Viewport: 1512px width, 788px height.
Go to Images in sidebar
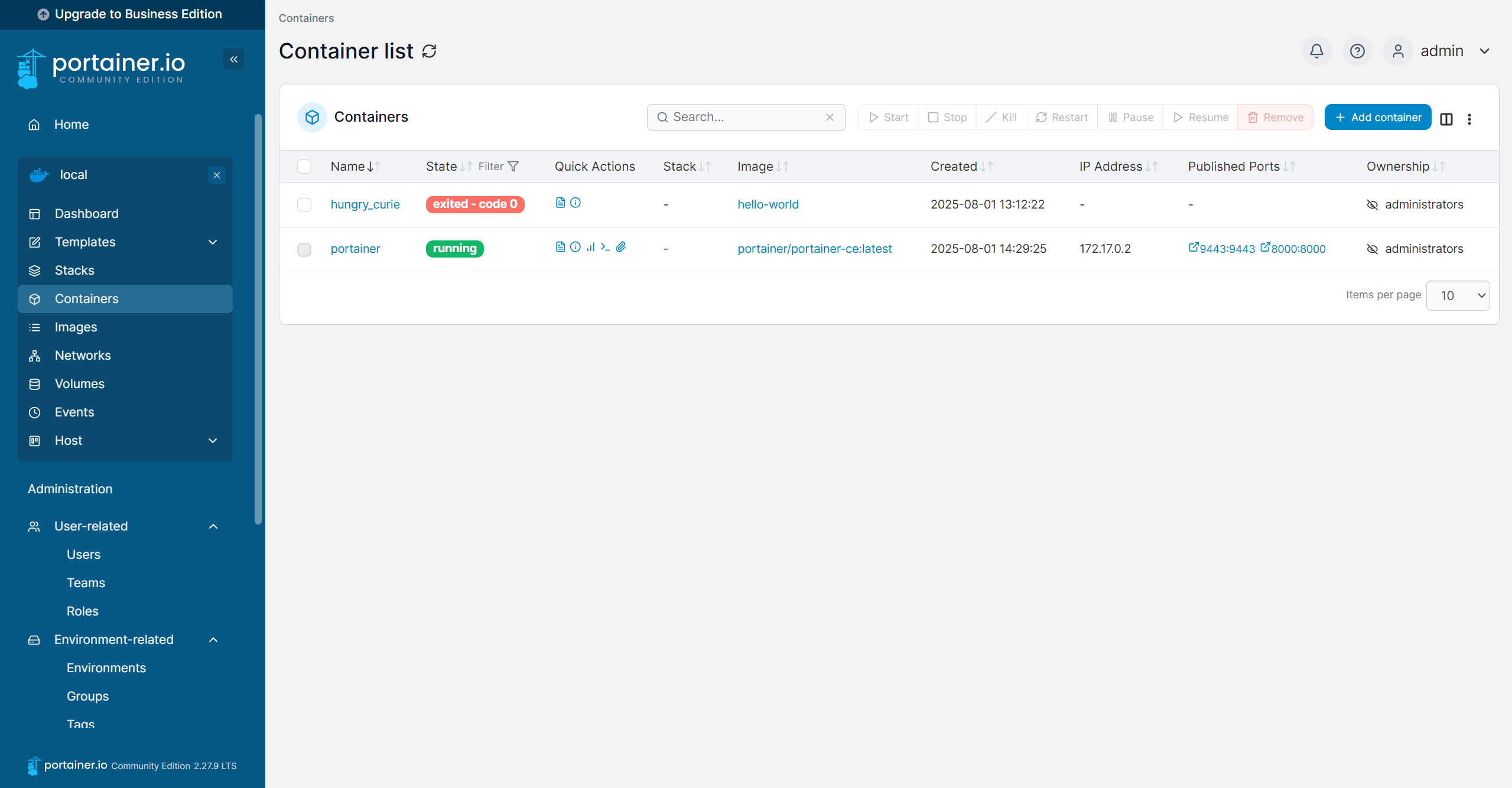(76, 327)
